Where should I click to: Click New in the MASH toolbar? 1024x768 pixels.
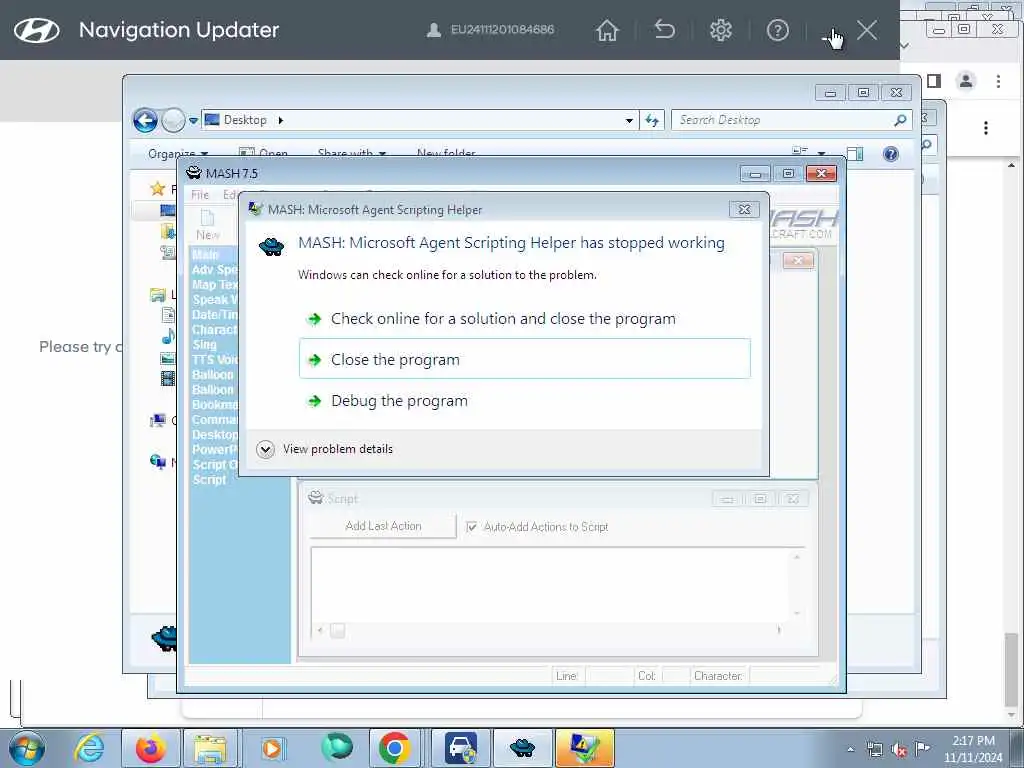click(208, 225)
